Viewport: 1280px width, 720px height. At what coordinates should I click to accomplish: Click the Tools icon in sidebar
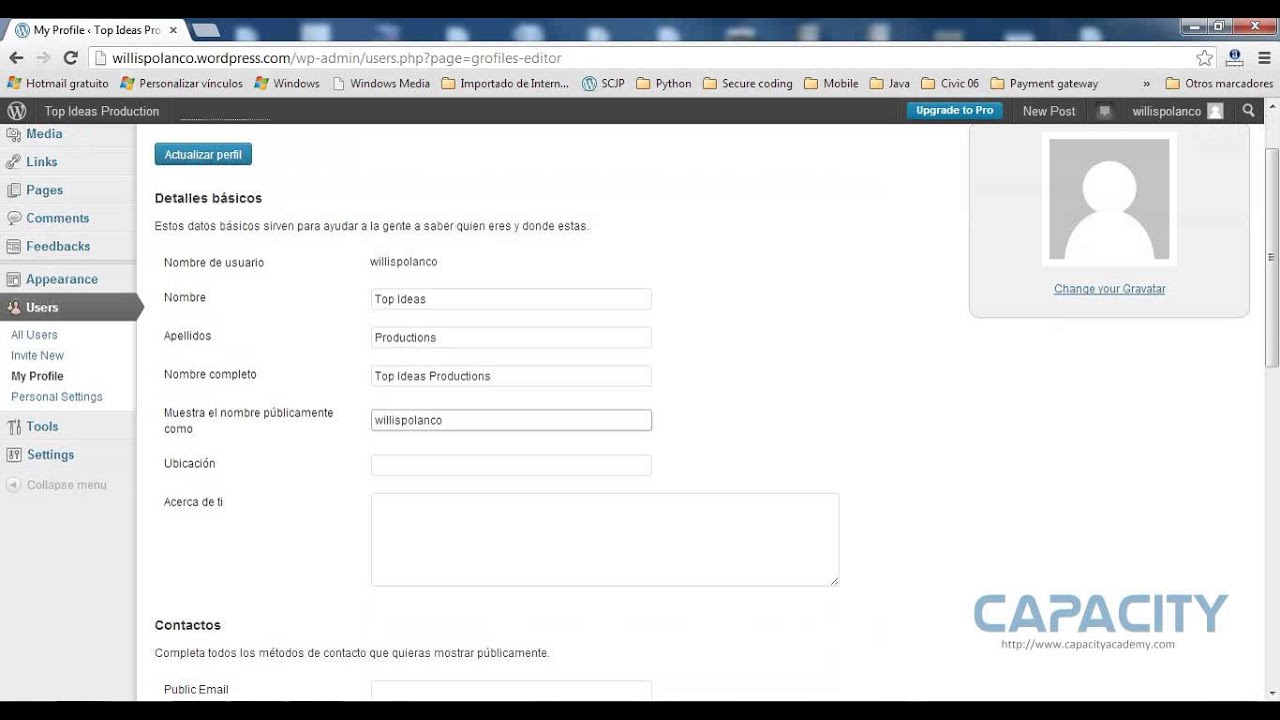coord(14,427)
